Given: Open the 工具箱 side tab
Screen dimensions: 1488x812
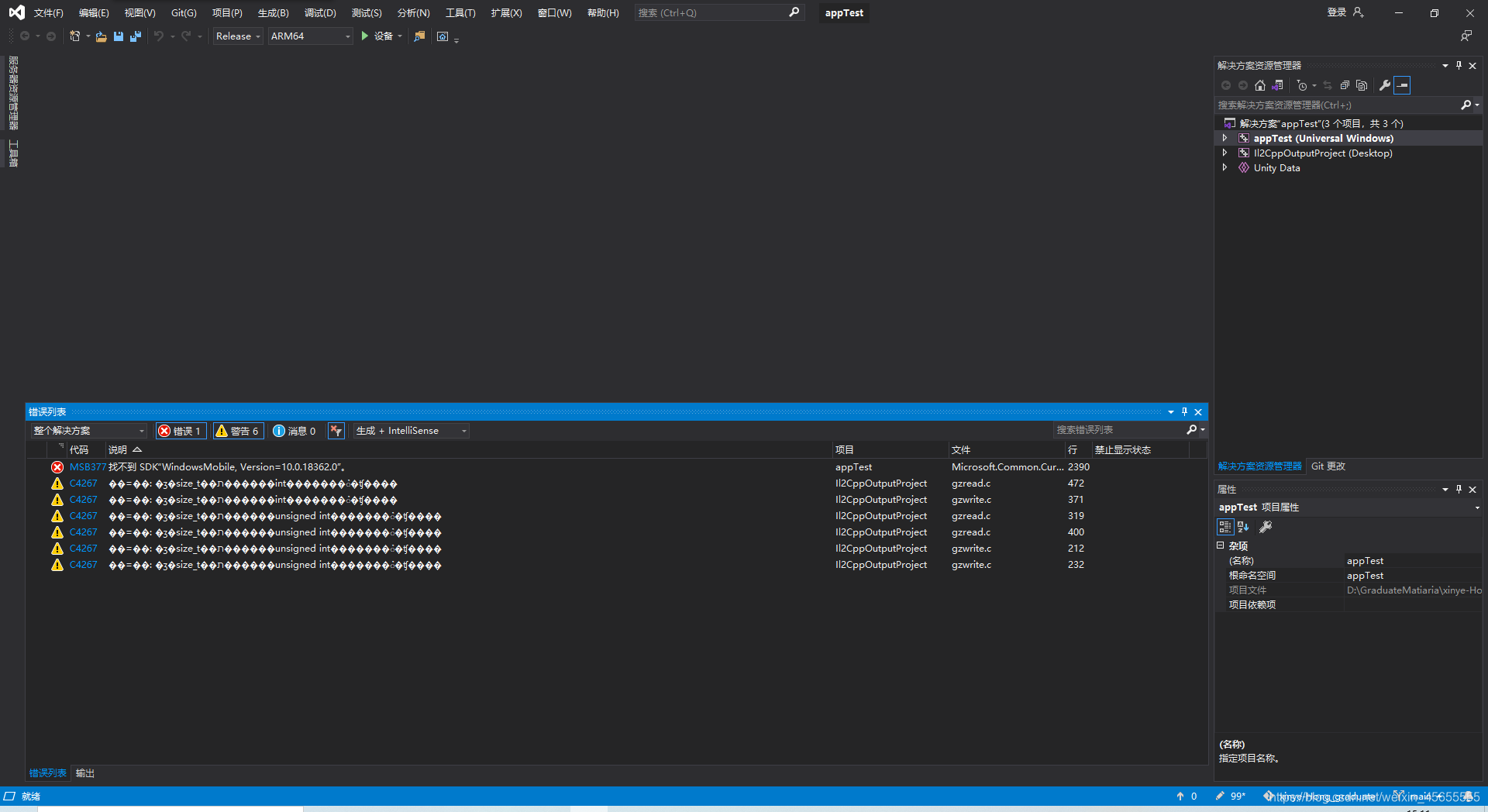Looking at the screenshot, I should (x=13, y=153).
